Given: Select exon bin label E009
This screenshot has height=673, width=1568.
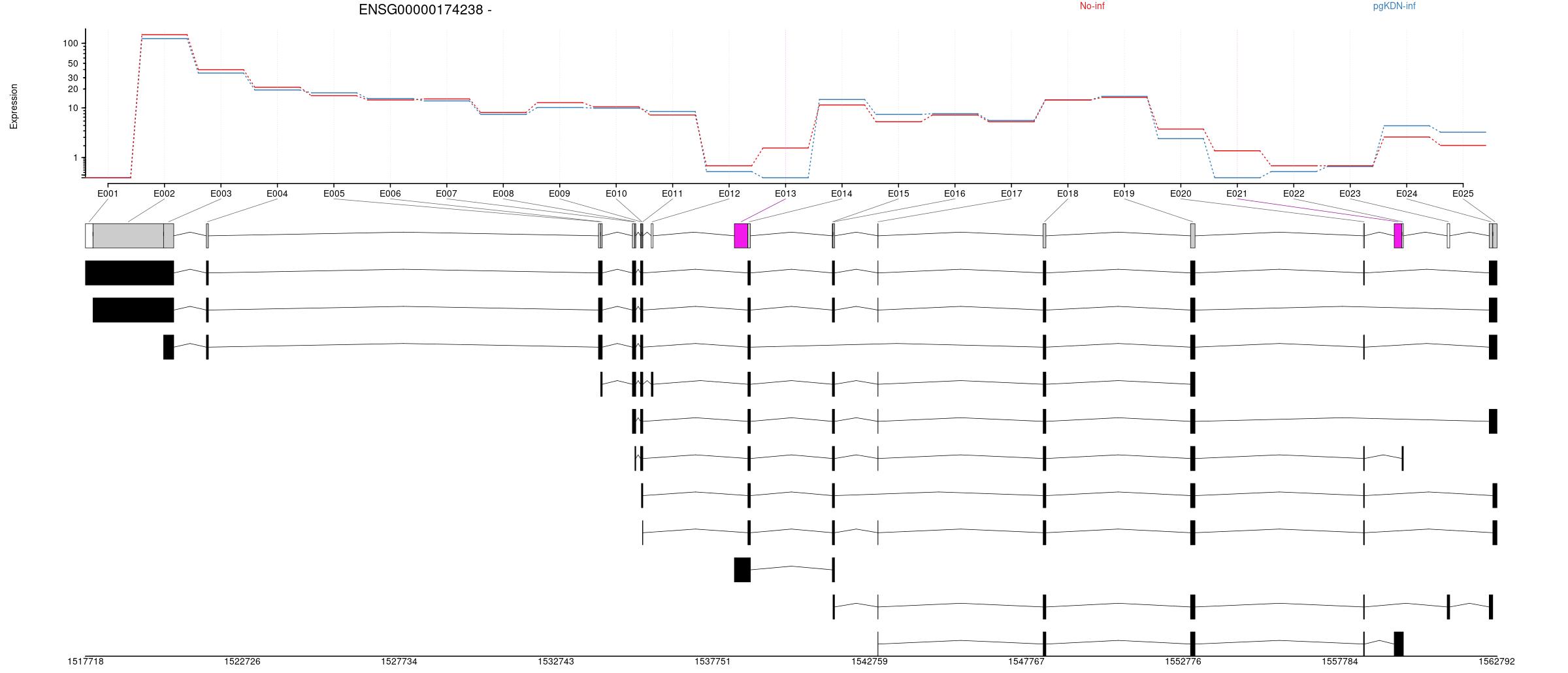Looking at the screenshot, I should (x=559, y=193).
